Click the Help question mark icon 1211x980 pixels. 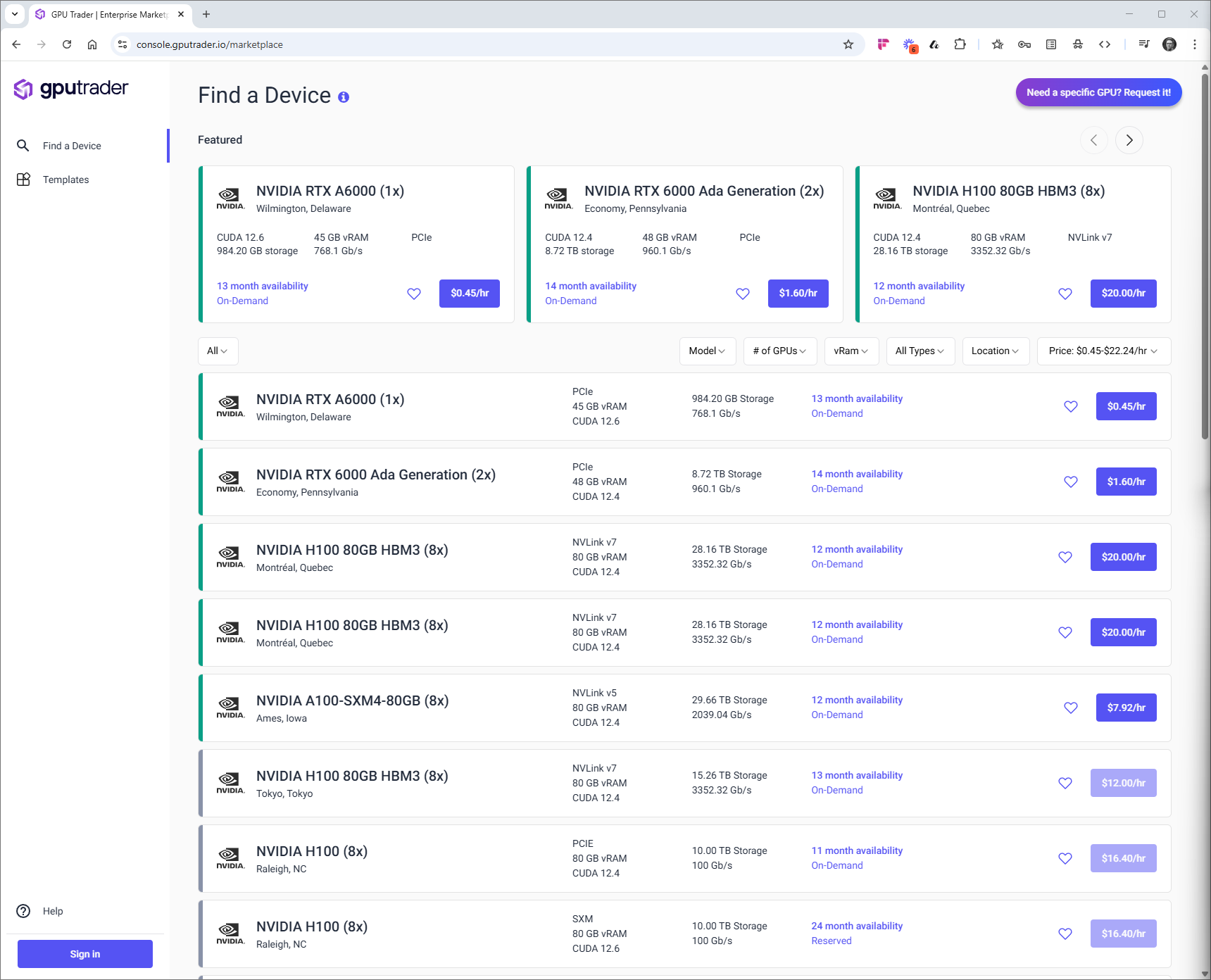23,911
